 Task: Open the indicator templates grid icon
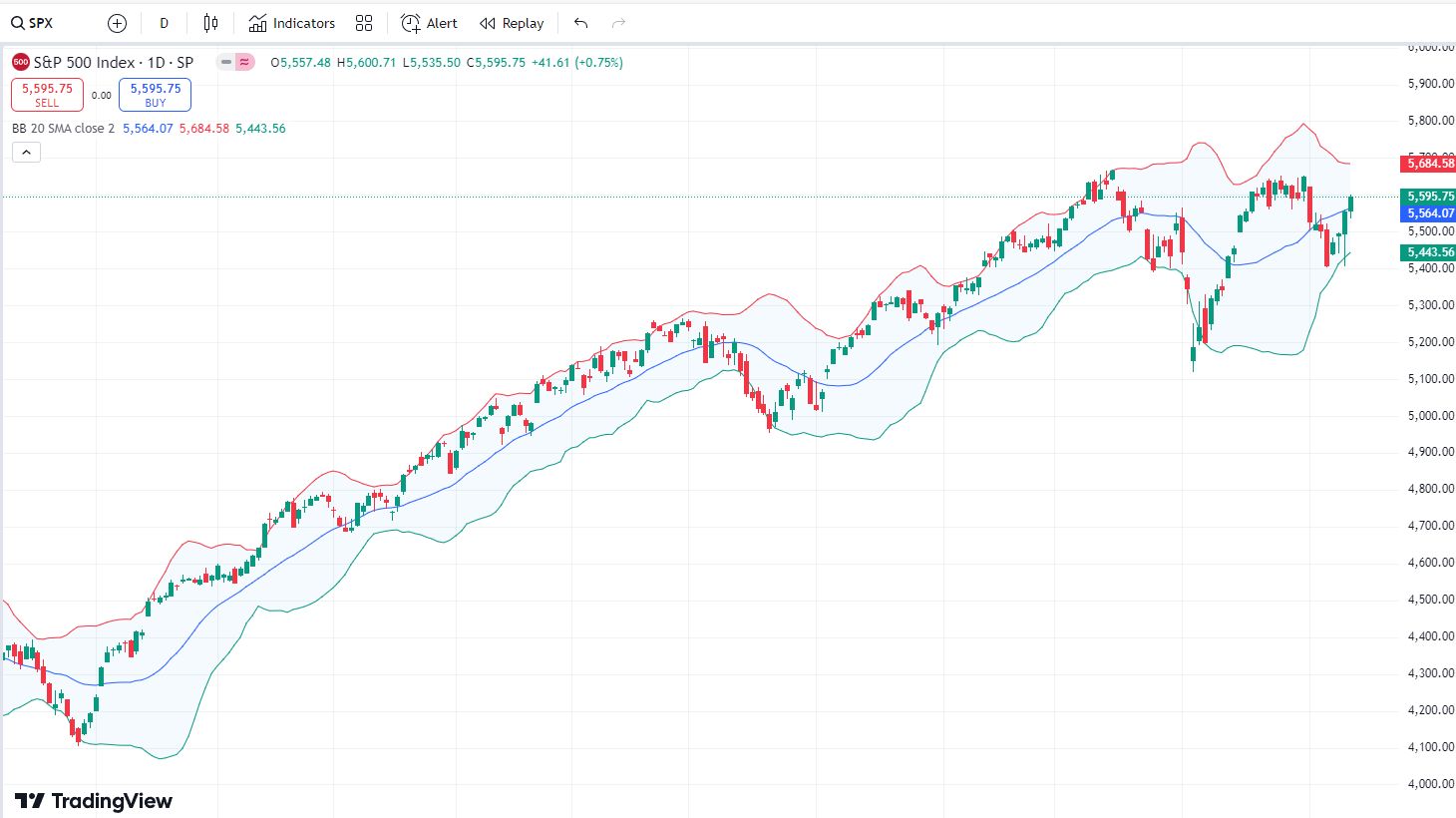[x=364, y=23]
